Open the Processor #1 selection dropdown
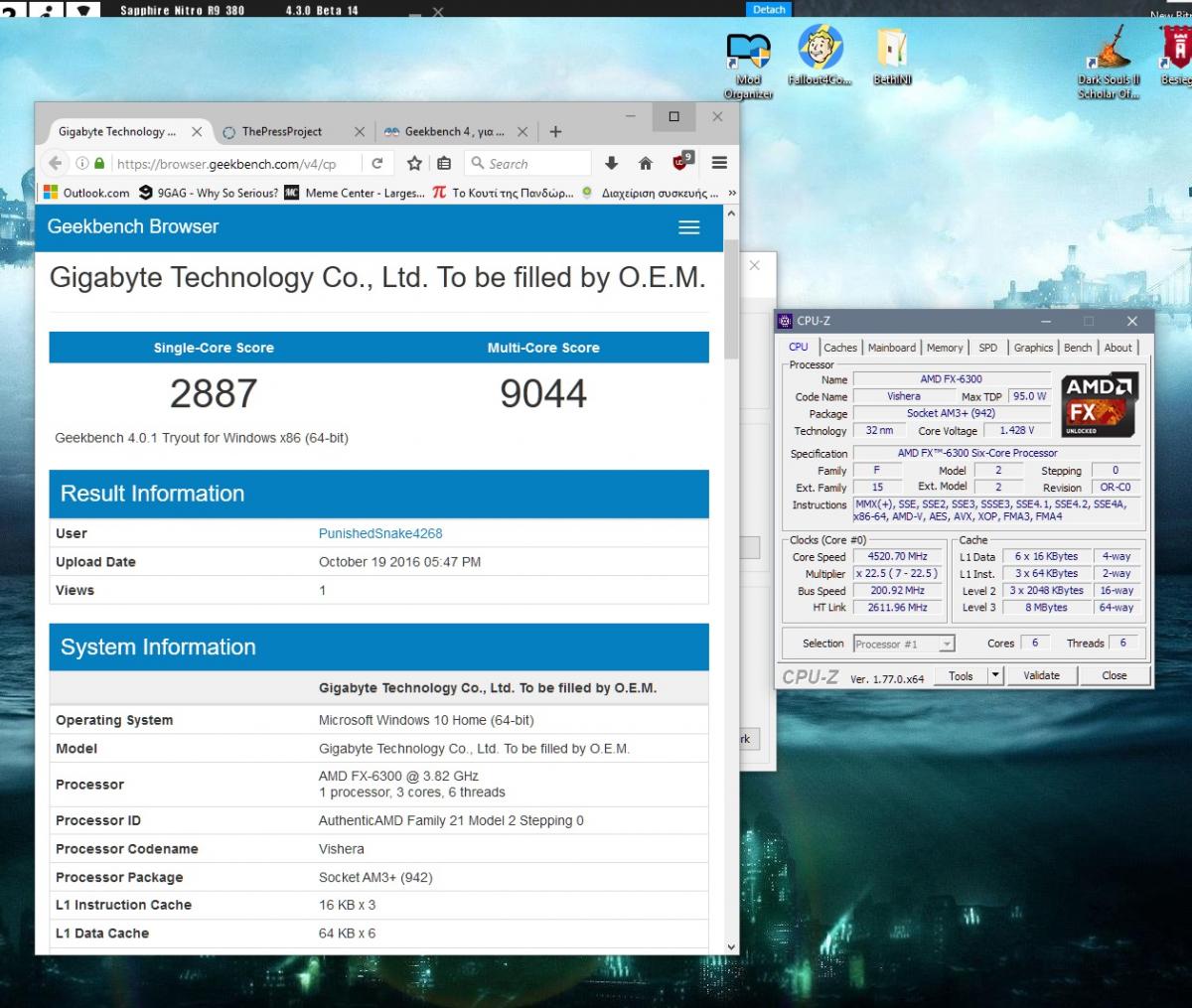This screenshot has width=1192, height=1008. pyautogui.click(x=904, y=644)
